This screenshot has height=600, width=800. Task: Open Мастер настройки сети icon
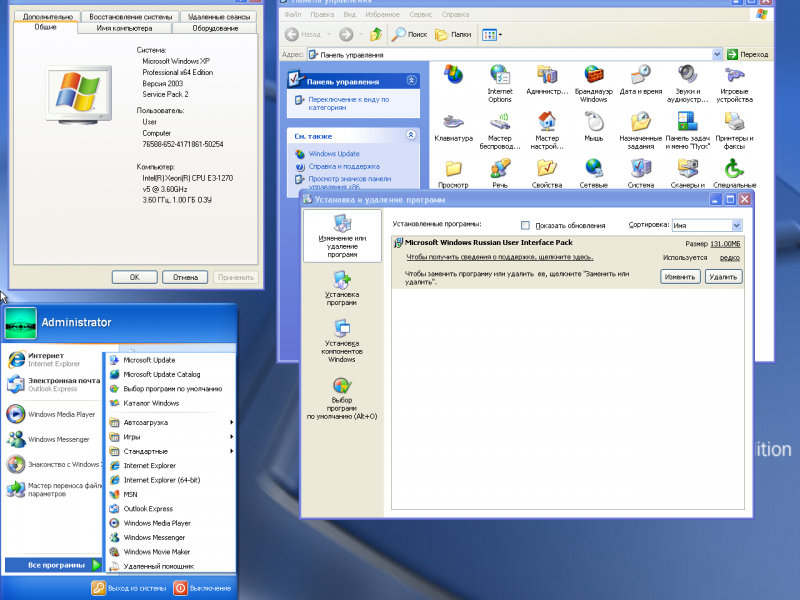click(547, 131)
